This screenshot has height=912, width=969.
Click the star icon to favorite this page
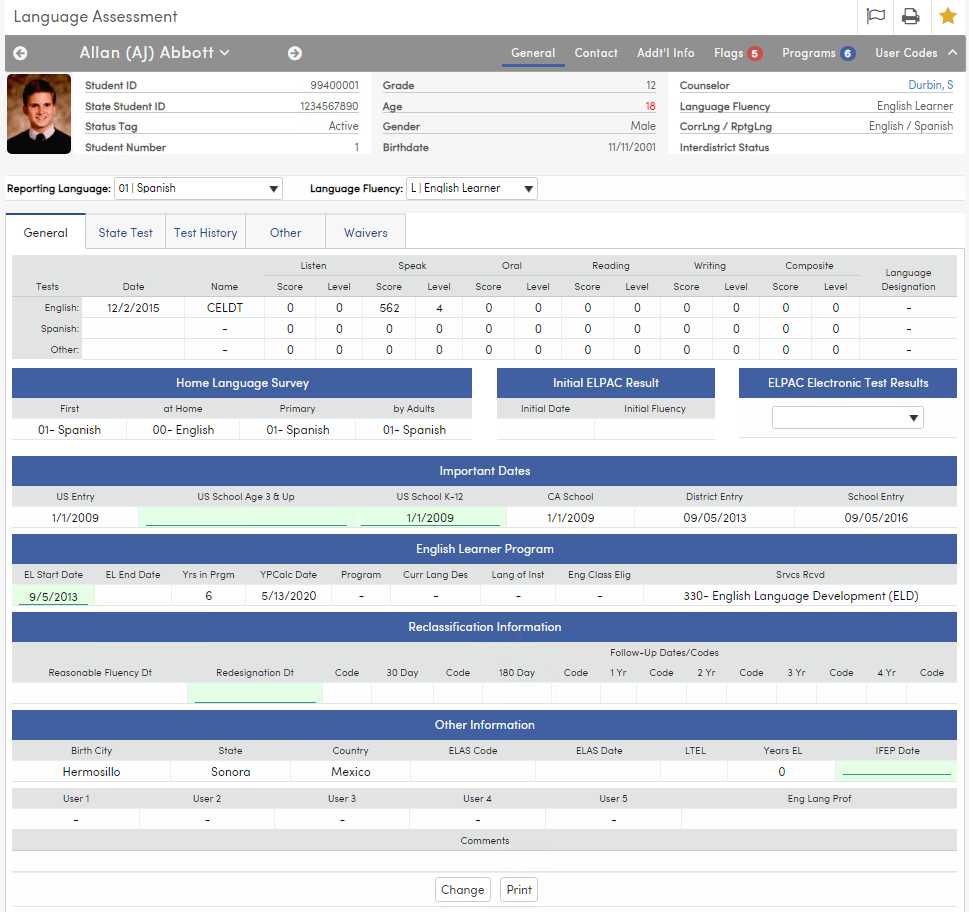[947, 16]
